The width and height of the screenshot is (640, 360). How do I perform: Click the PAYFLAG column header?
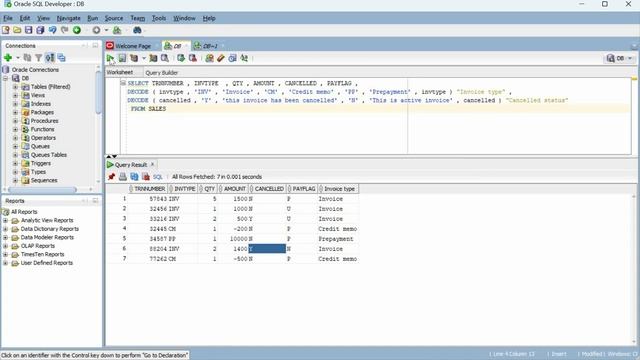(x=302, y=189)
